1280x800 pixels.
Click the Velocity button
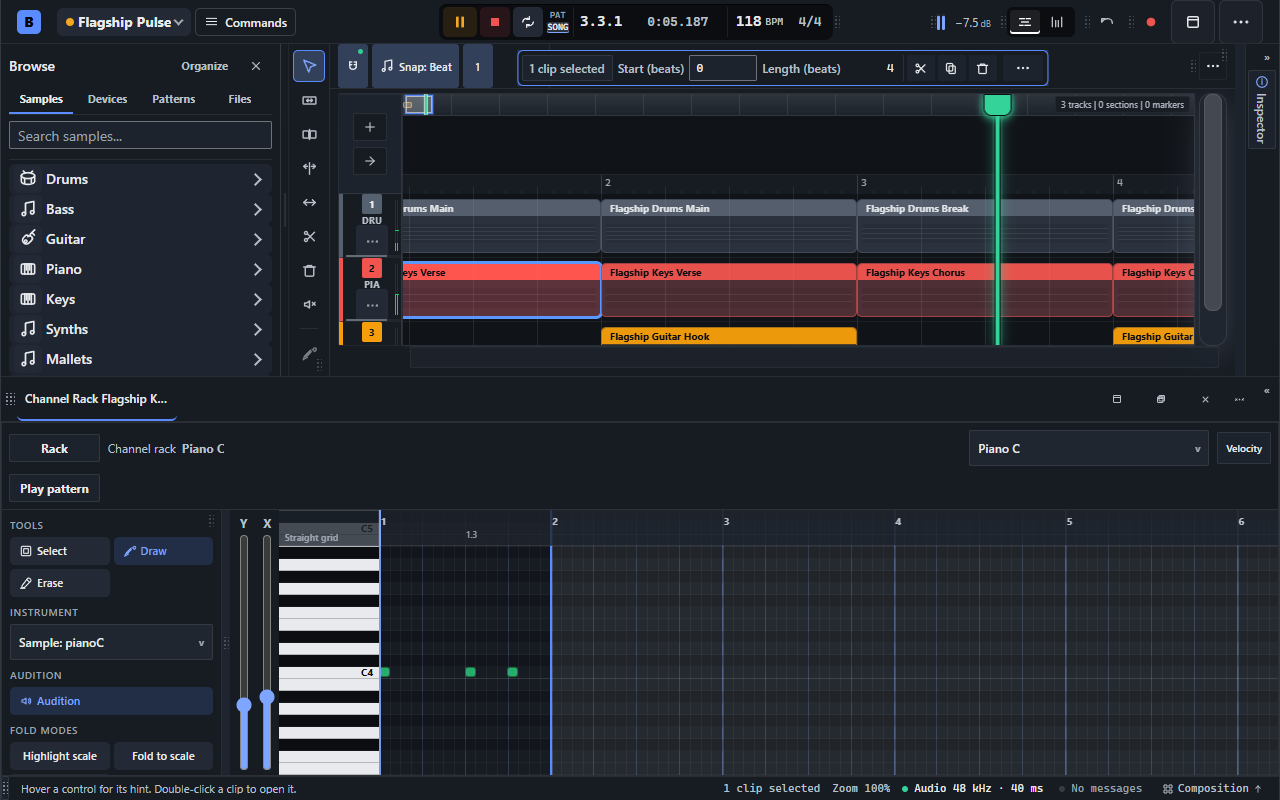tap(1244, 449)
